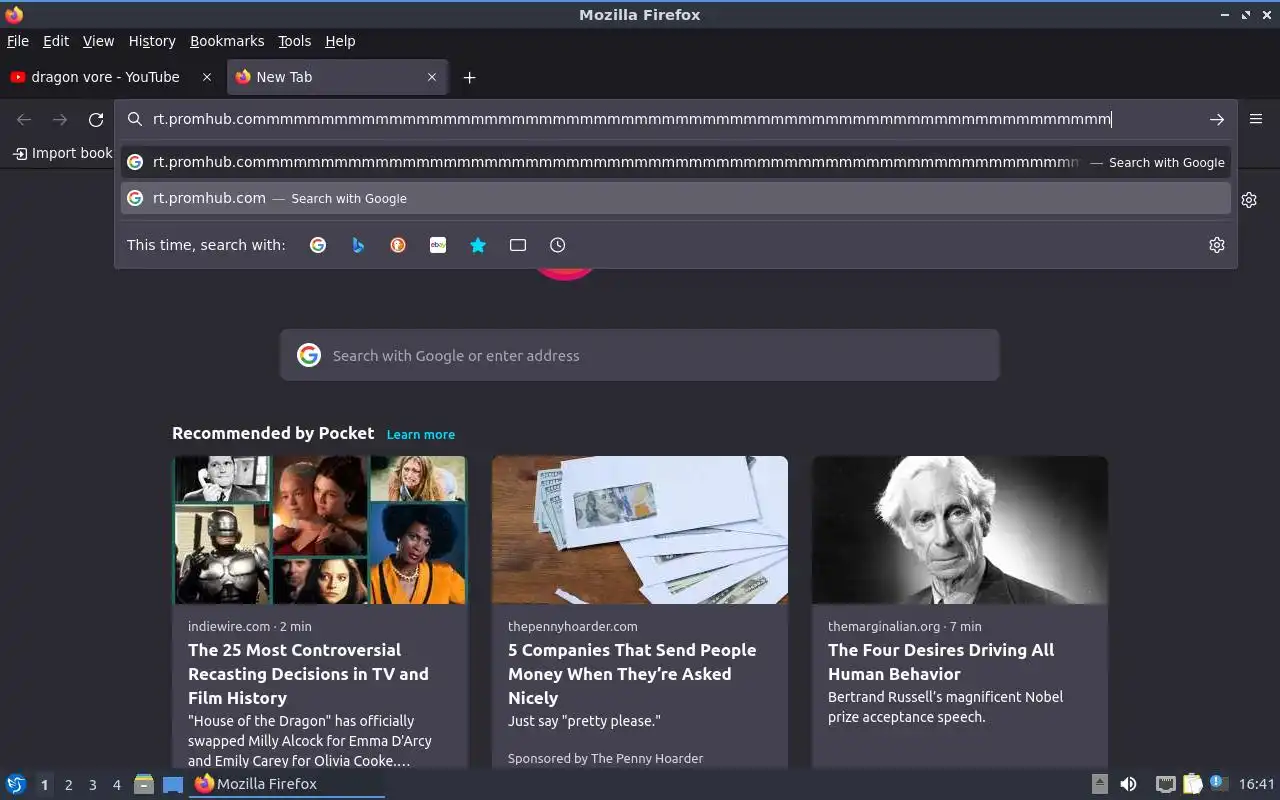Screen dimensions: 1280x800
Task: Click the search magnifier in address bar
Action: [x=135, y=120]
